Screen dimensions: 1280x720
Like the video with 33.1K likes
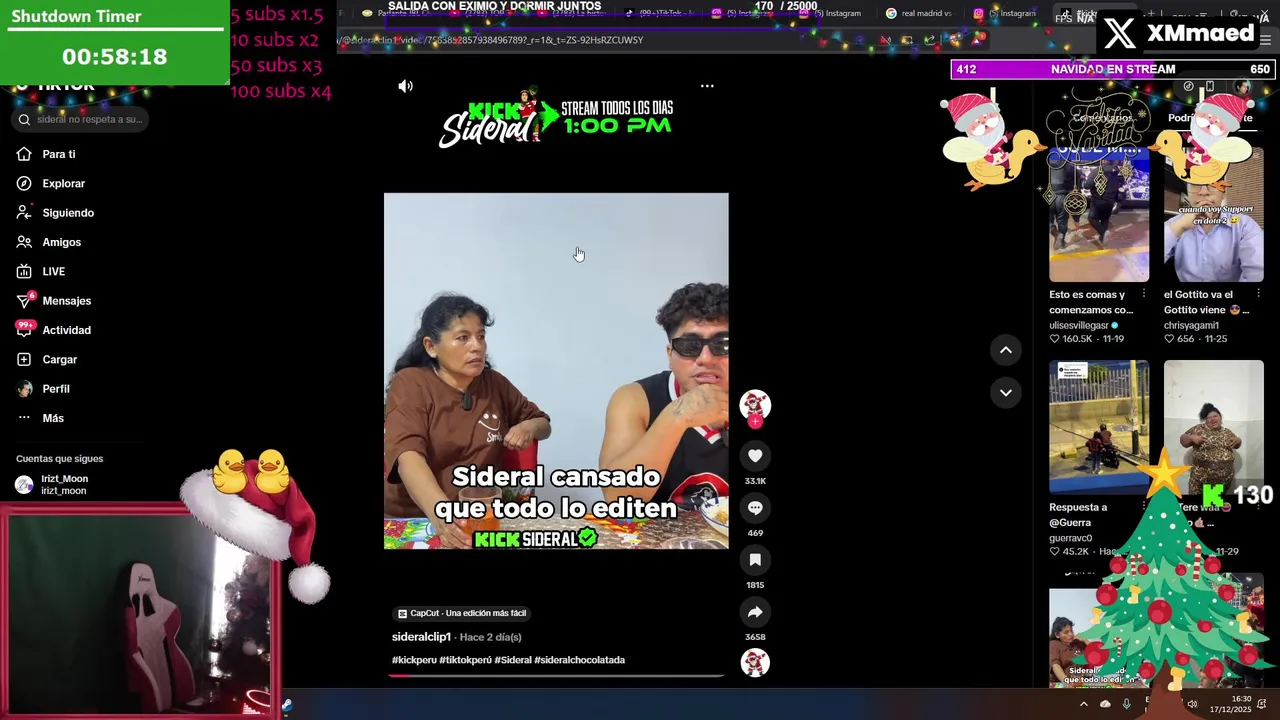(755, 456)
